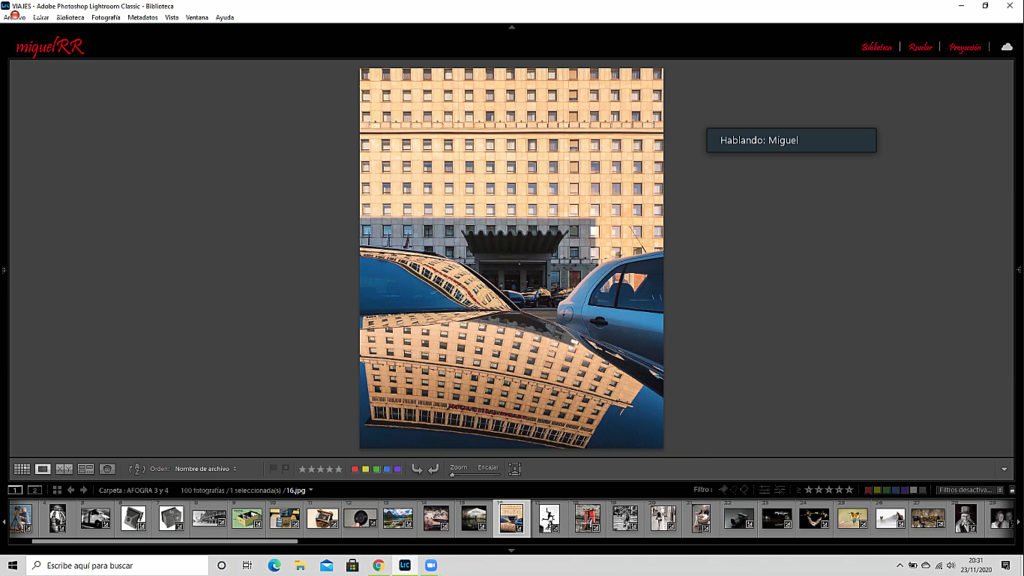This screenshot has height=576, width=1024.
Task: Toggle the second monitor display button
Action: point(34,490)
